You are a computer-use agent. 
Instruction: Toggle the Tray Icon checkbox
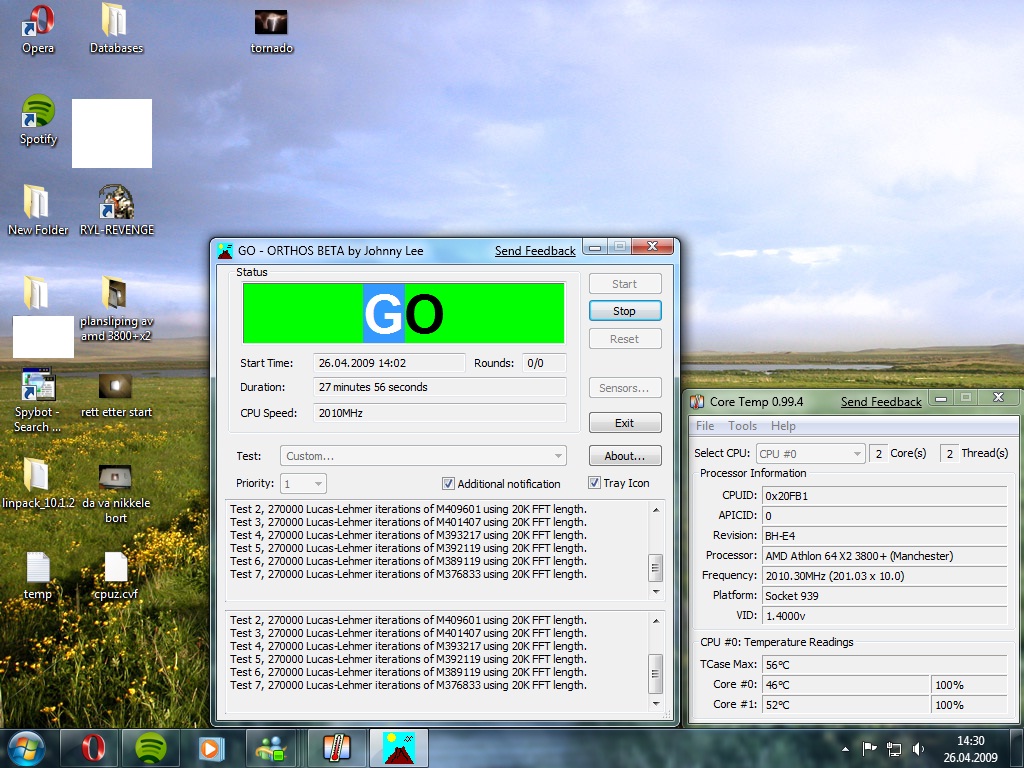click(x=594, y=483)
